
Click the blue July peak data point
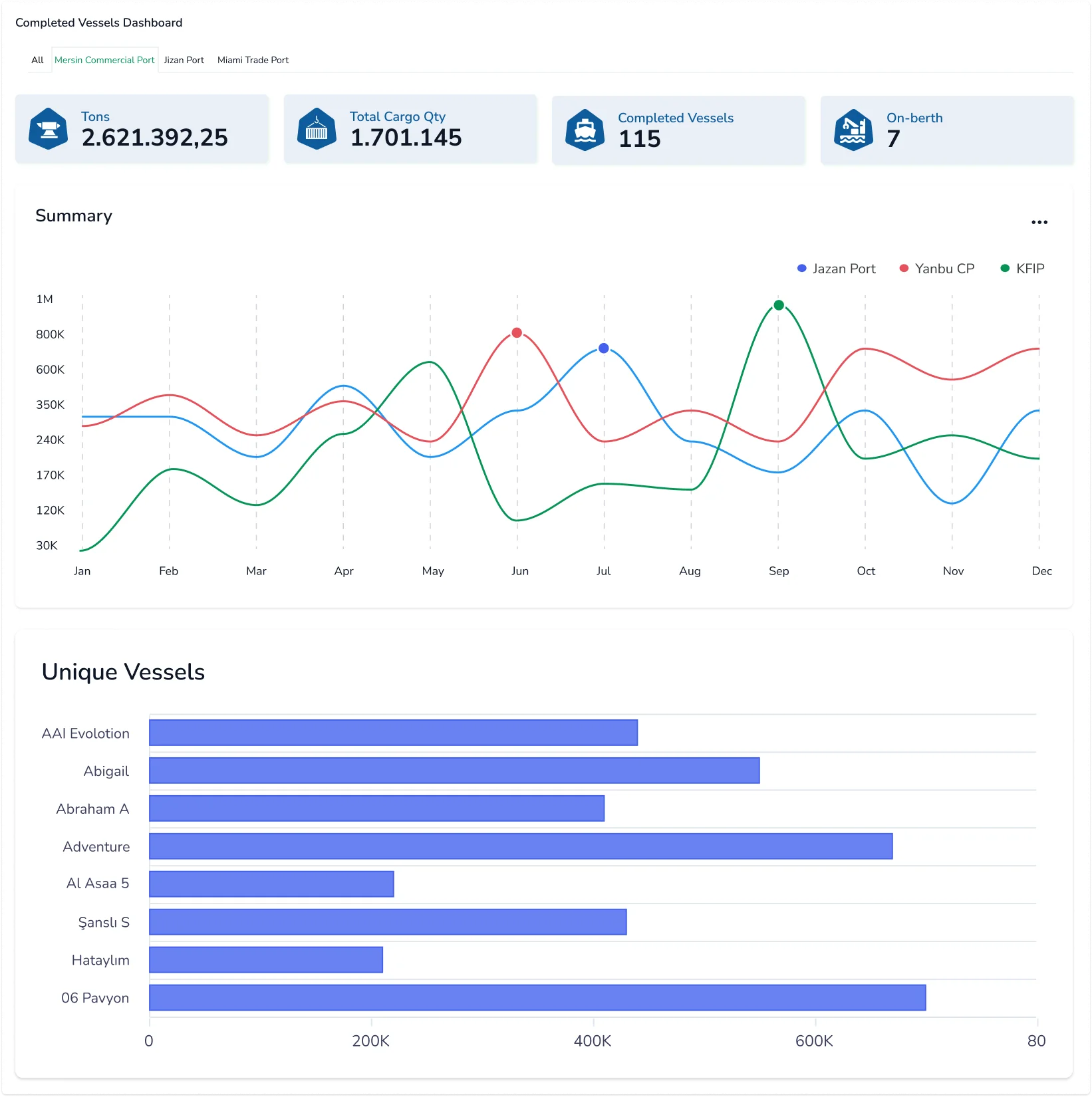pyautogui.click(x=604, y=348)
